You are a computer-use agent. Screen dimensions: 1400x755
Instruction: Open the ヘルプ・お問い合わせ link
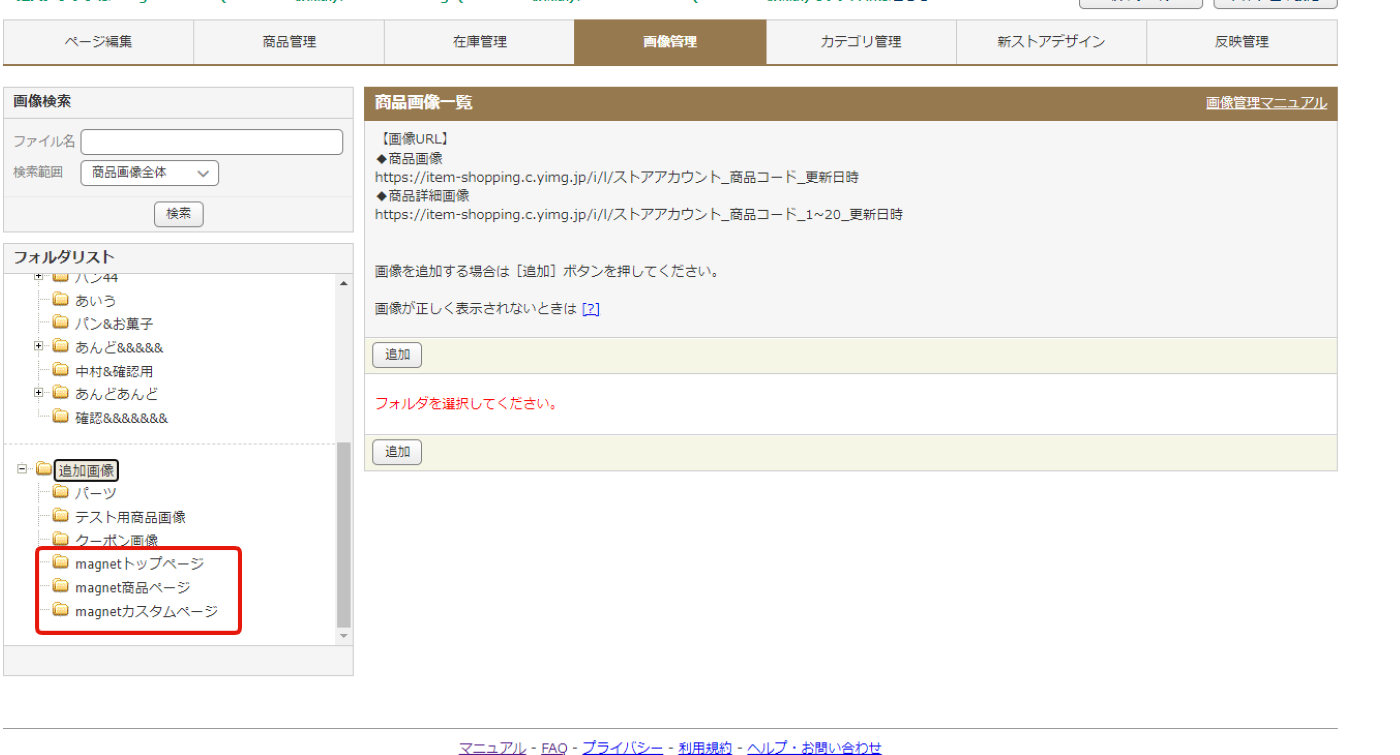pyautogui.click(x=814, y=748)
